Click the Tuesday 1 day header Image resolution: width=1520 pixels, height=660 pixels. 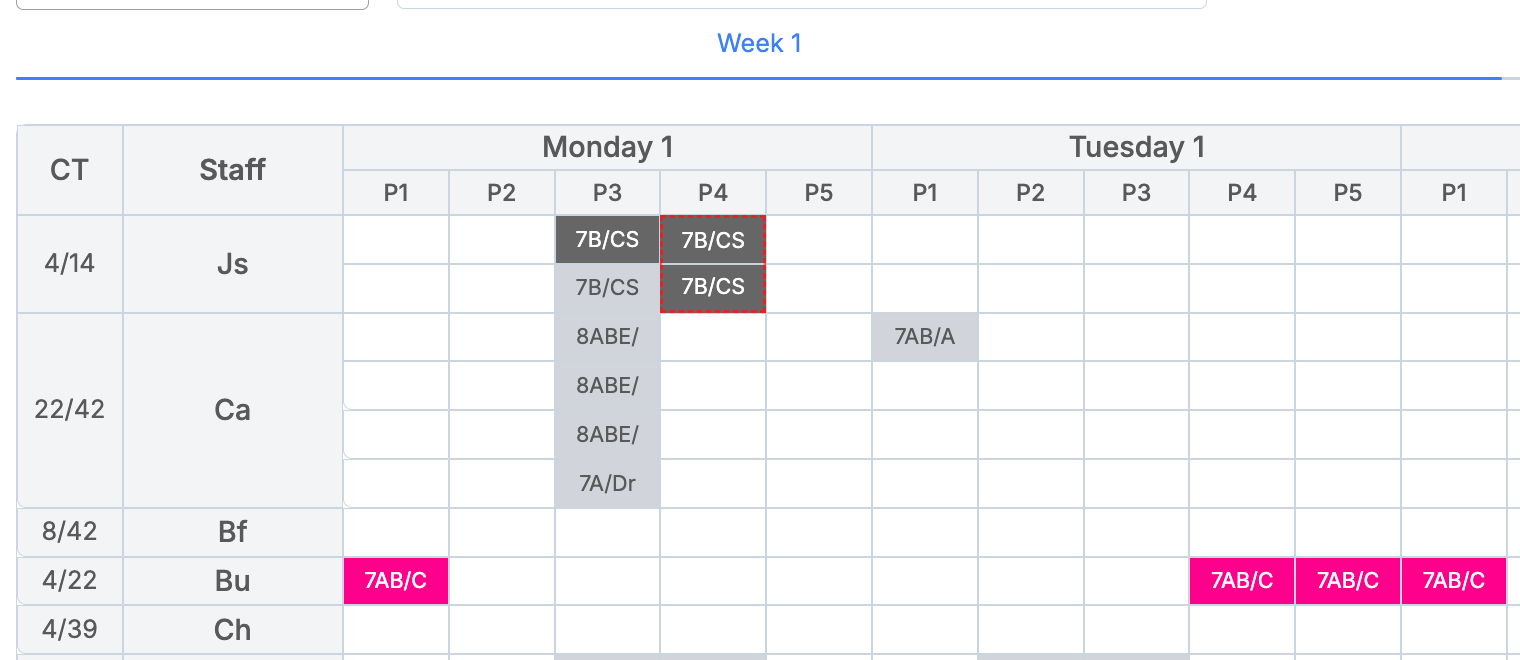(1136, 148)
